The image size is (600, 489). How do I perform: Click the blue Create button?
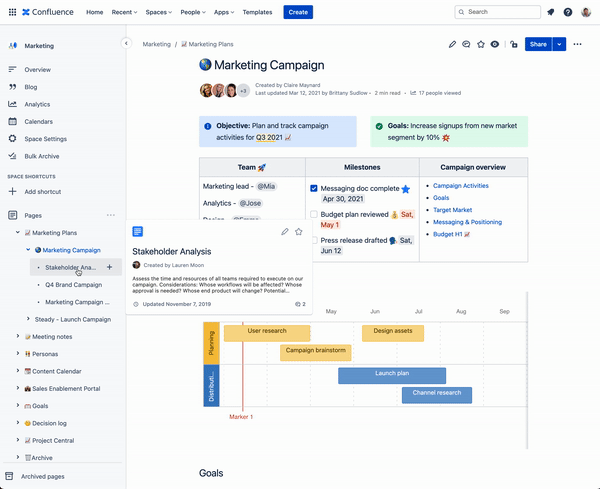pos(298,12)
